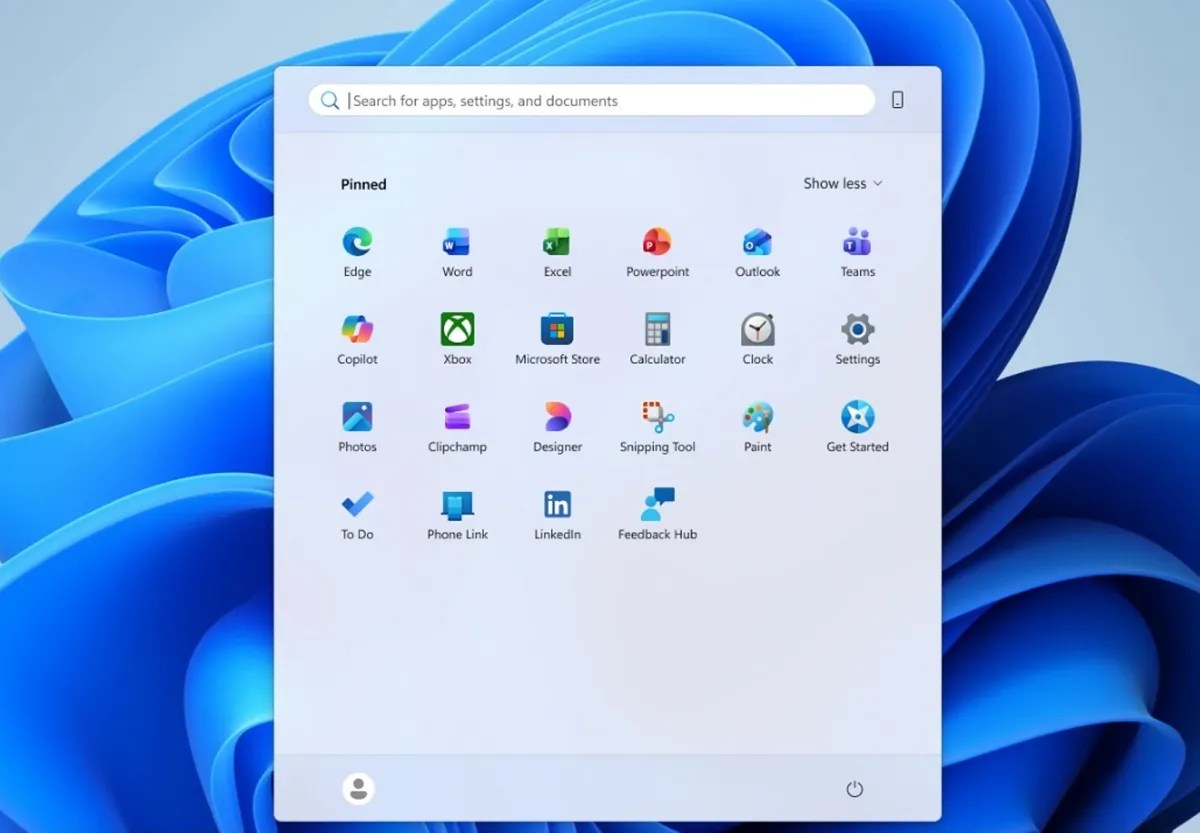Viewport: 1200px width, 833px height.
Task: Launch the Xbox app
Action: coord(457,340)
